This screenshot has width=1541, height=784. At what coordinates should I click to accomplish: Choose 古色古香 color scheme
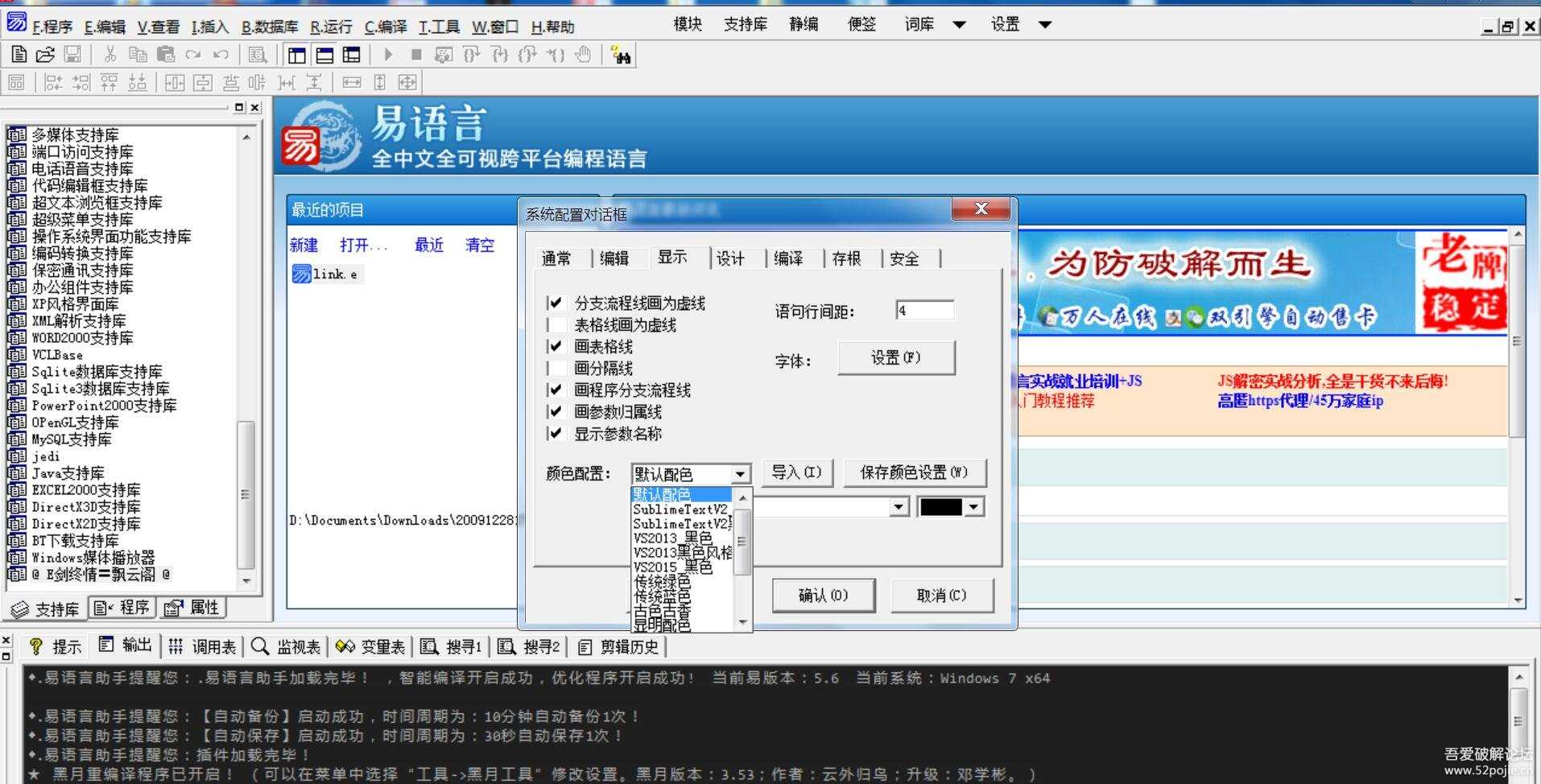(681, 610)
